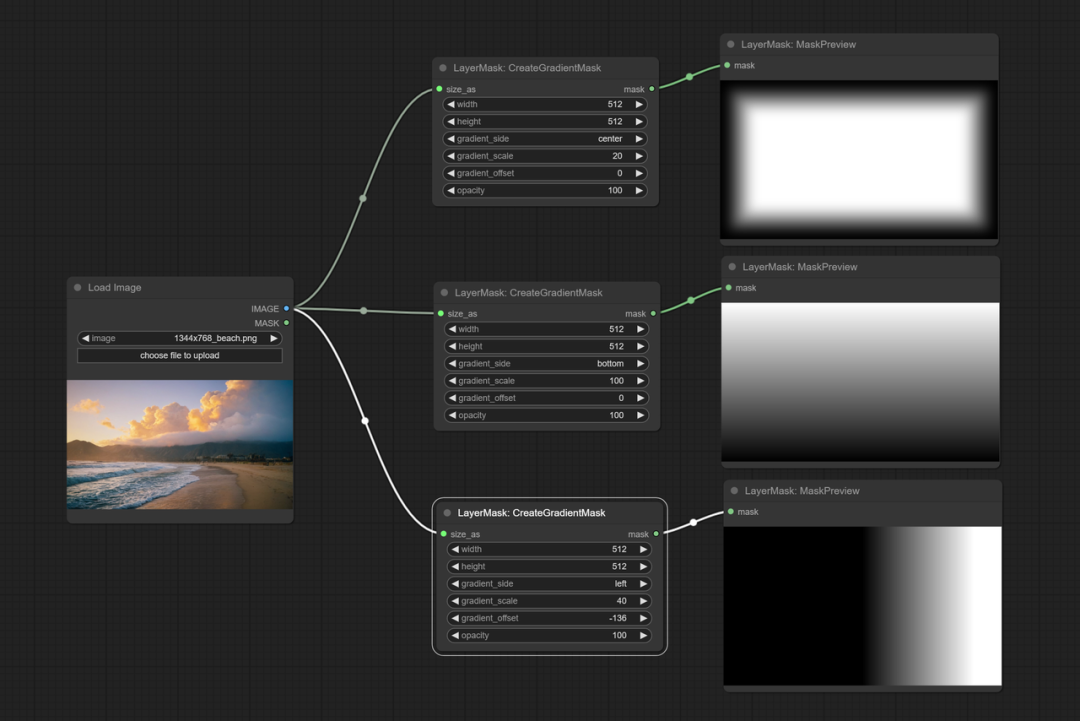Click choose file to upload button
The image size is (1080, 721).
coord(180,355)
